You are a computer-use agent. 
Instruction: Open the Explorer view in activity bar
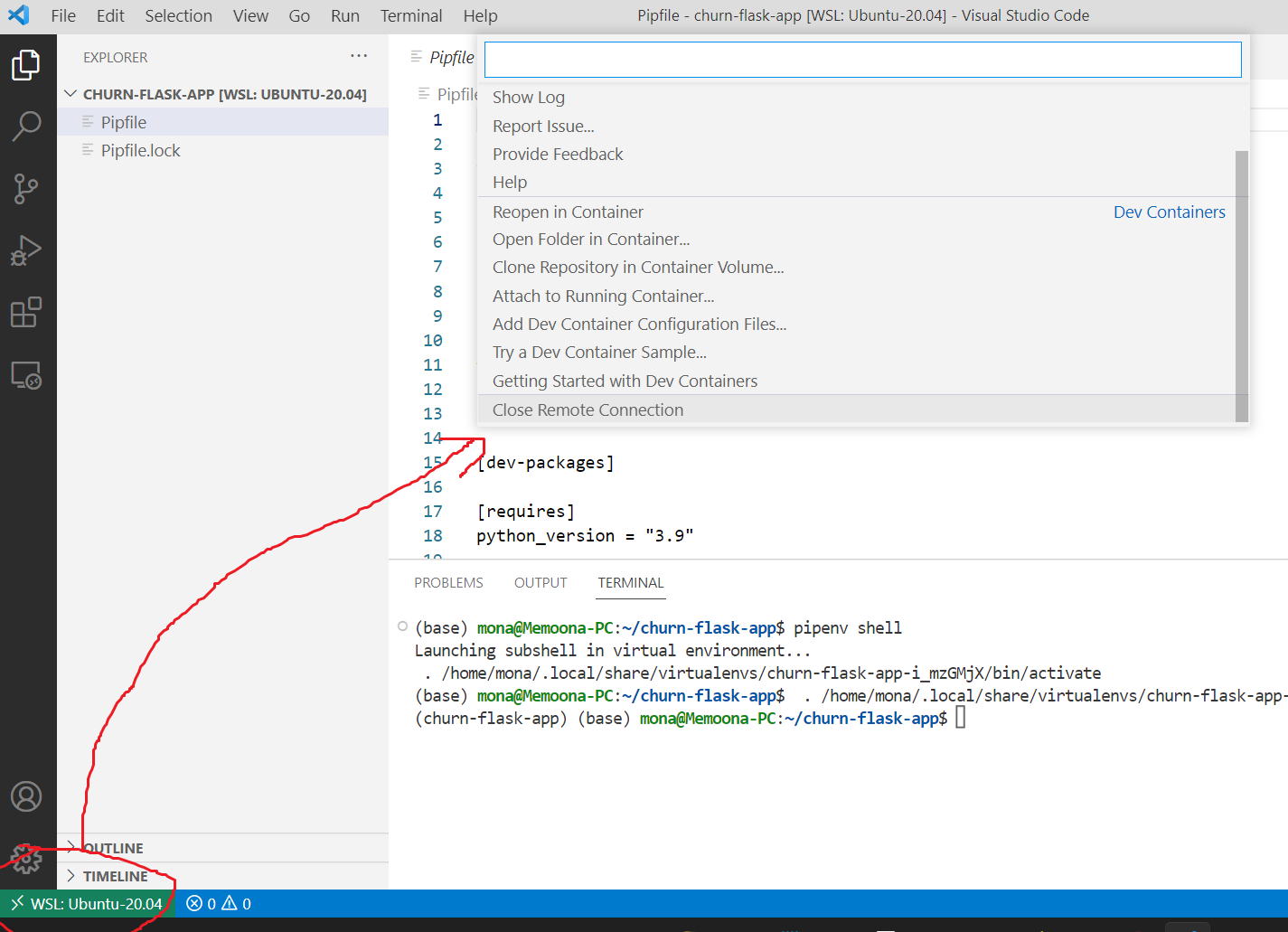click(x=26, y=65)
